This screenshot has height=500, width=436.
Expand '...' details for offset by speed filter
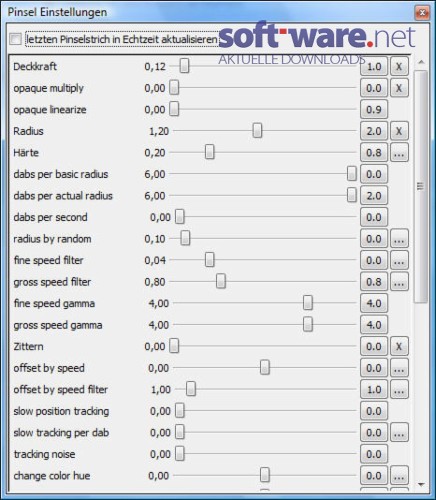pos(399,390)
